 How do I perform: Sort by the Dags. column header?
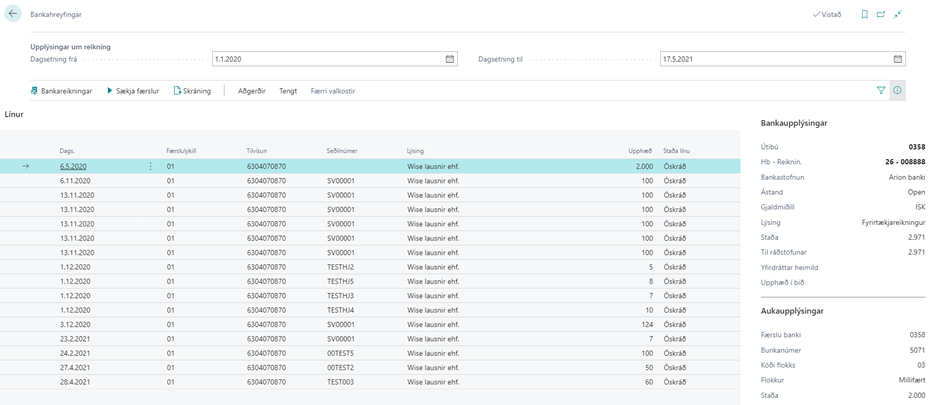[67, 151]
